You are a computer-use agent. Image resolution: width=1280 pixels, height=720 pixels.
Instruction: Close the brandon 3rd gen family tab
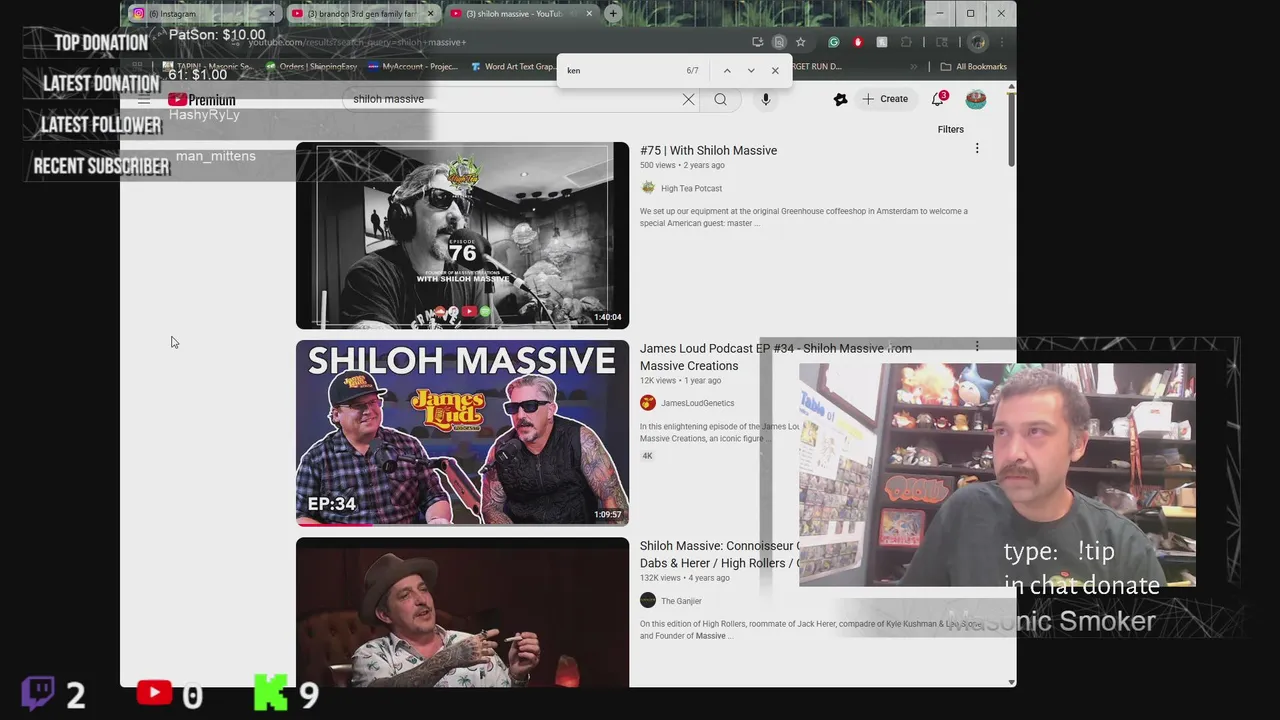[431, 14]
